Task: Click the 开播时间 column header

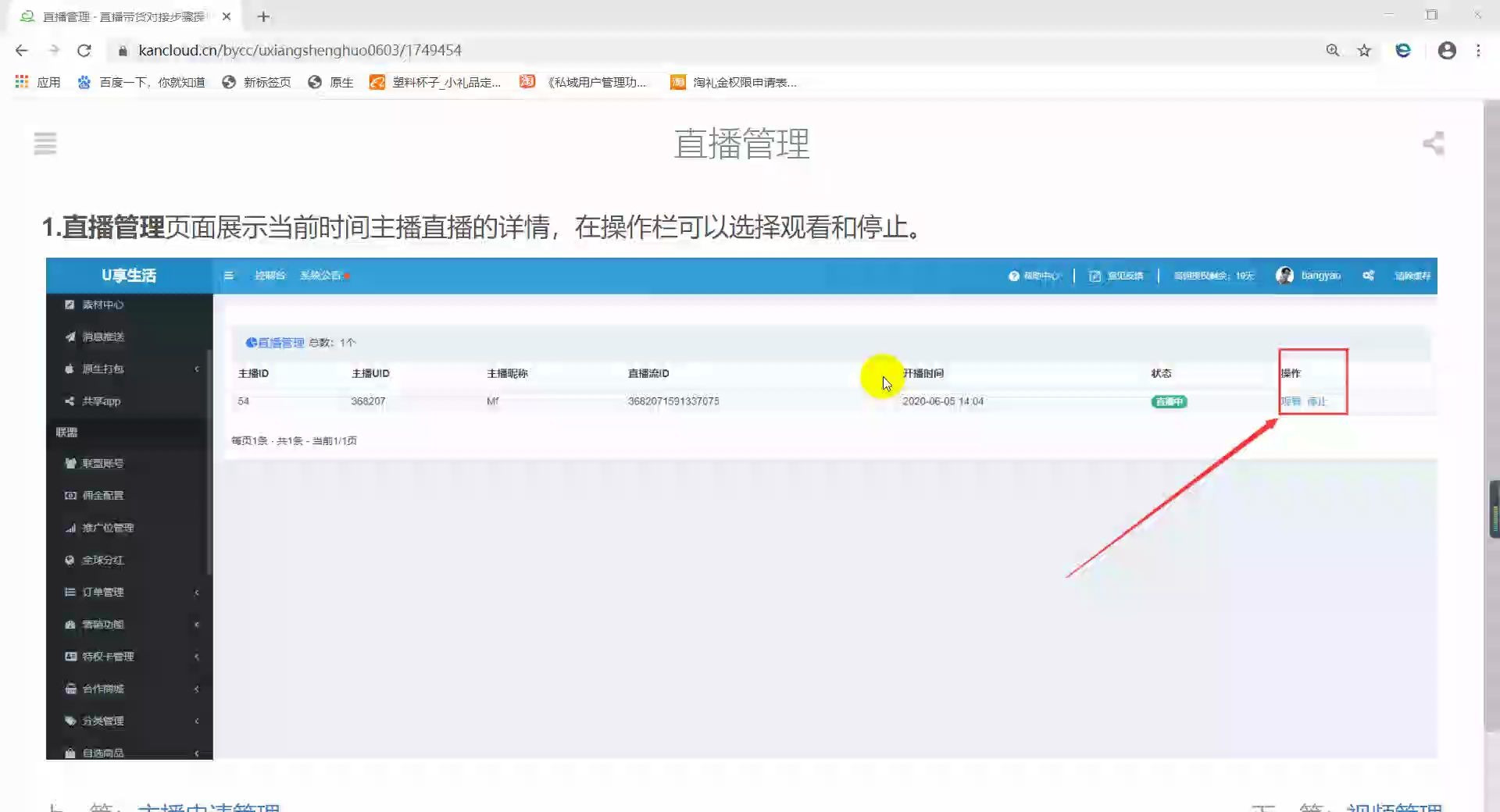Action: [923, 373]
